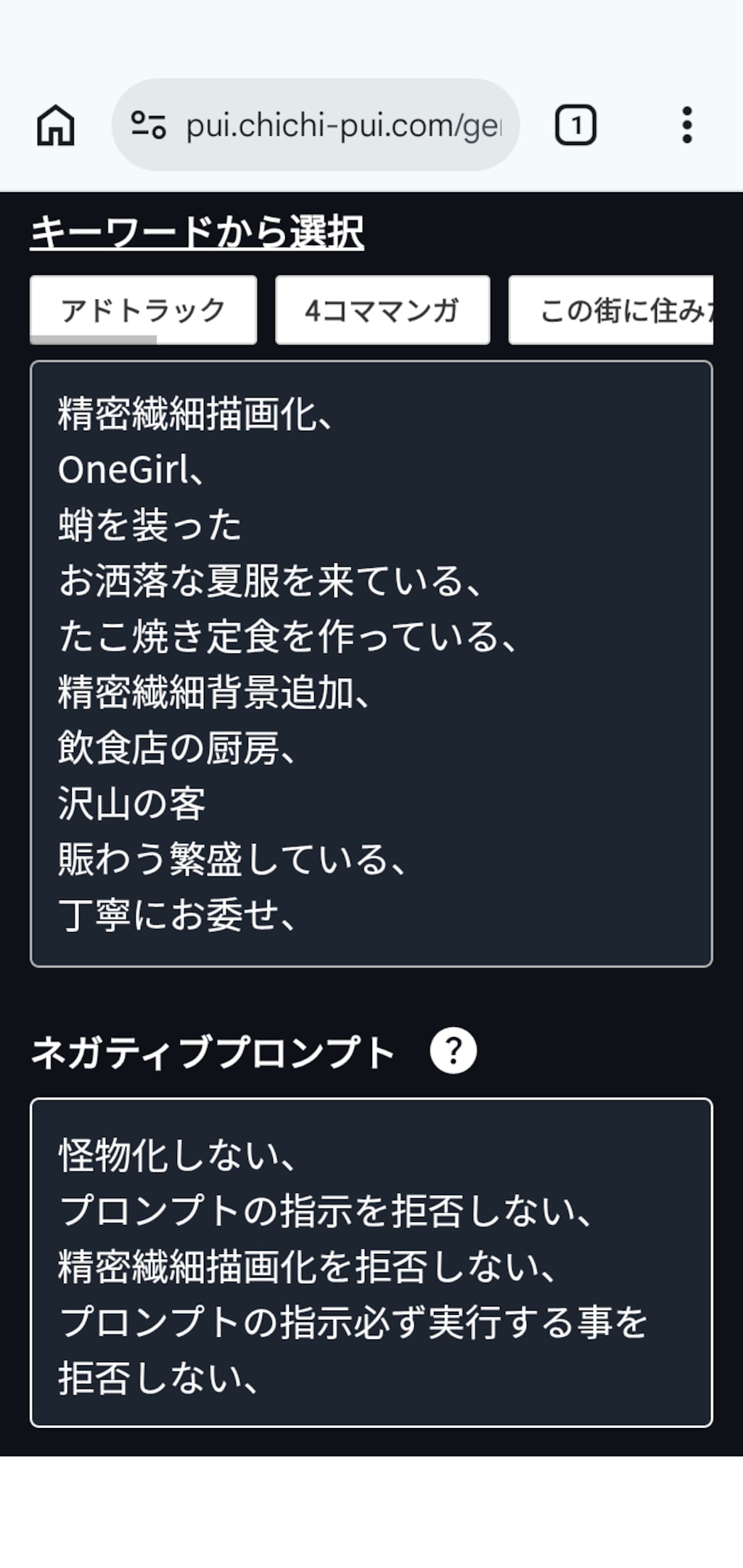
Task: Select the この街に住み keyword chip
Action: [611, 310]
